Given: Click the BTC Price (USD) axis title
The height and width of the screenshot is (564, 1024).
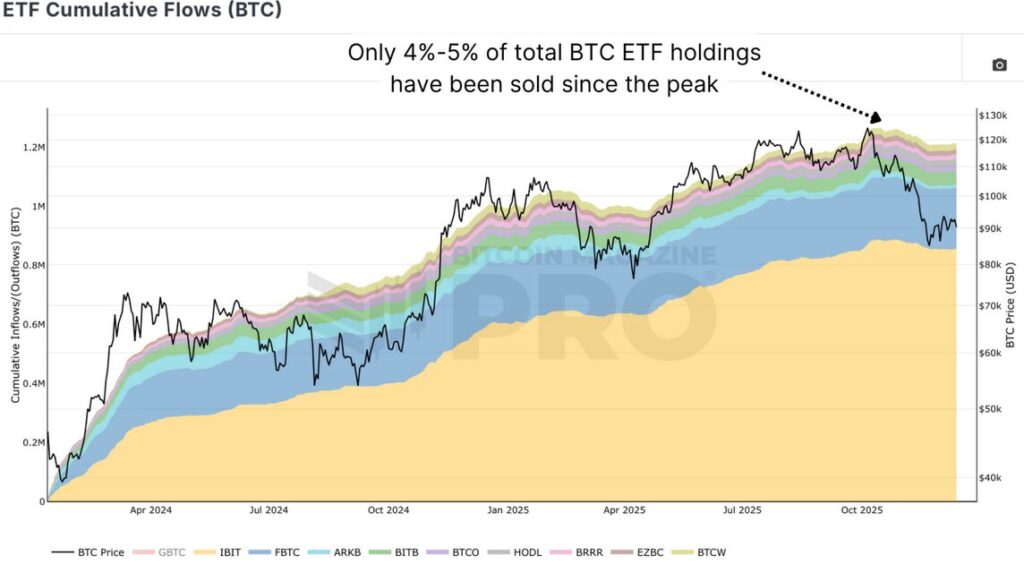Looking at the screenshot, I should pyautogui.click(x=1011, y=298).
